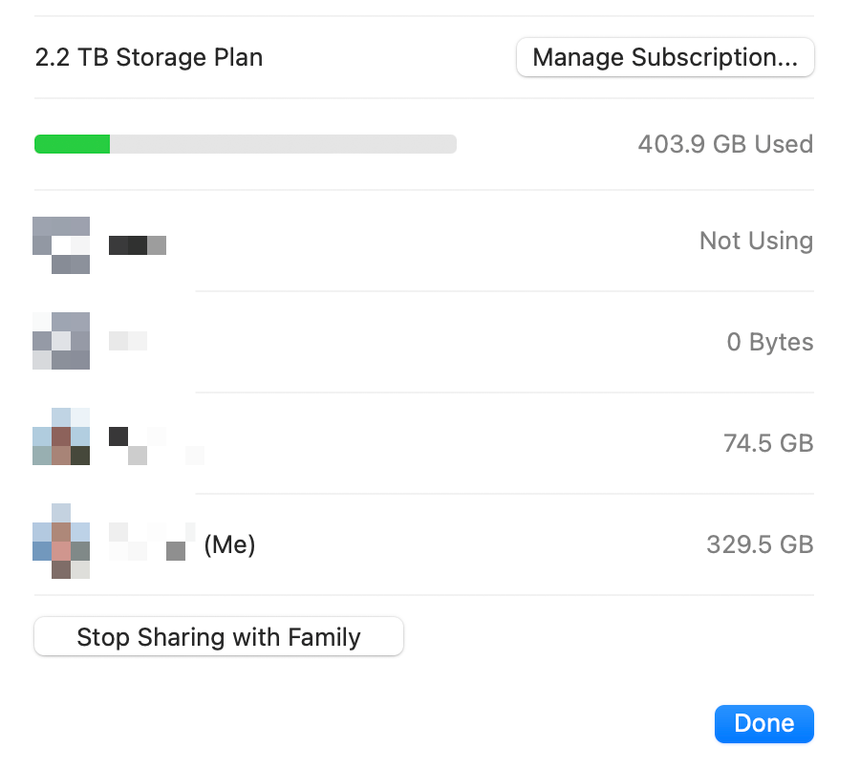
Task: Click green used portion of storage bar
Action: [x=72, y=144]
